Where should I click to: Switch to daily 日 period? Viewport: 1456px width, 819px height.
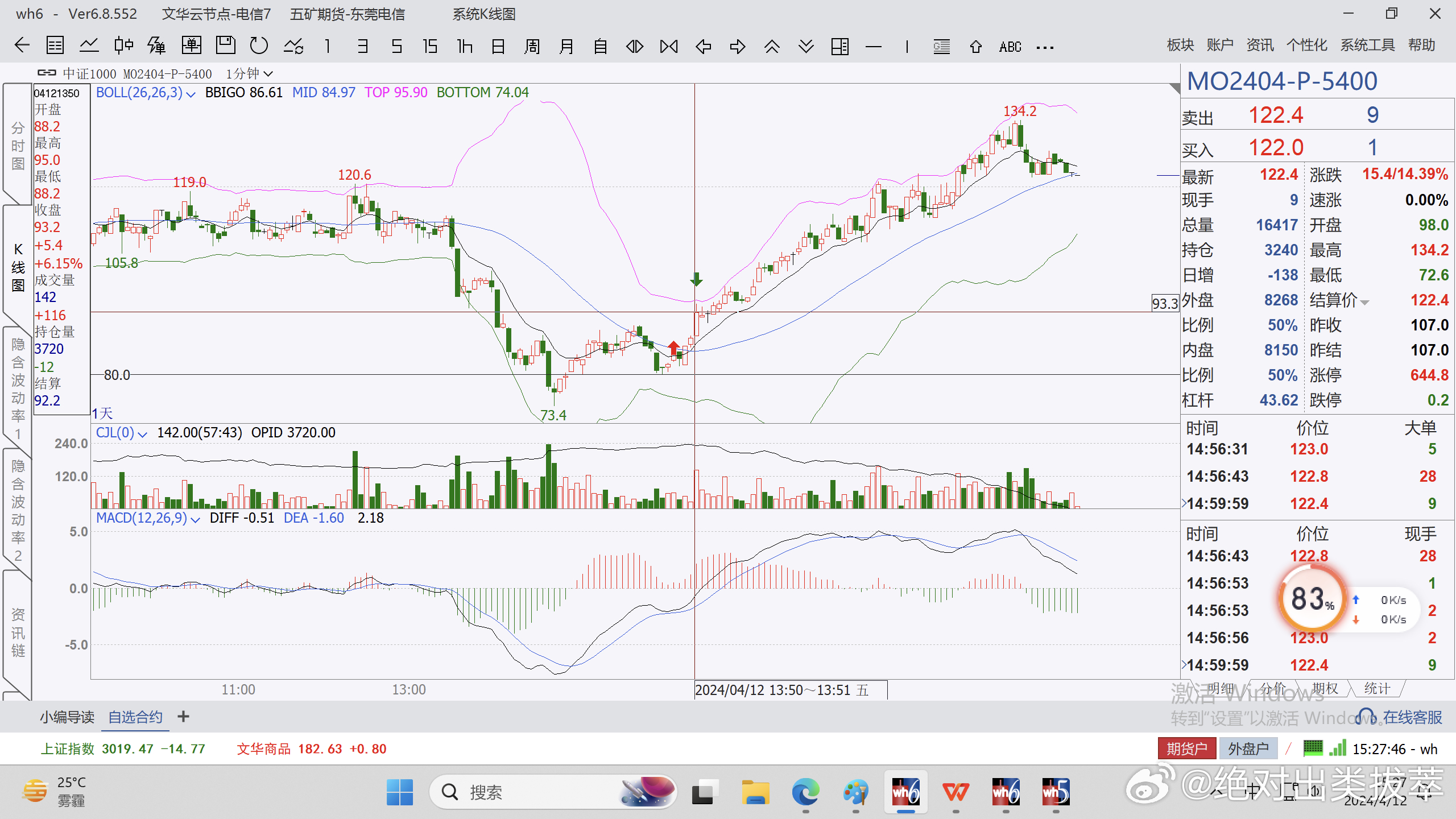(x=498, y=46)
